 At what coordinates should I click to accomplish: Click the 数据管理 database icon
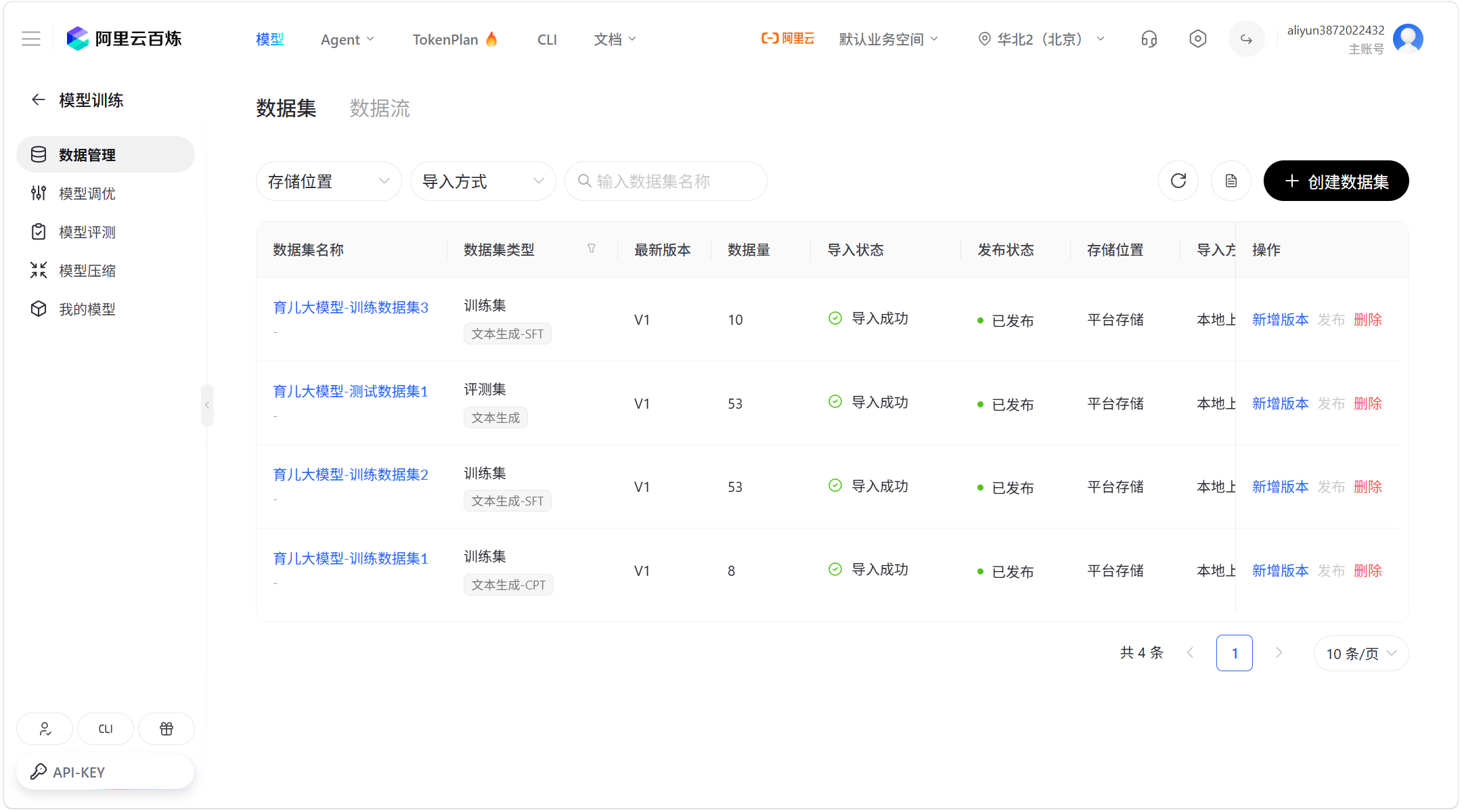tap(39, 155)
